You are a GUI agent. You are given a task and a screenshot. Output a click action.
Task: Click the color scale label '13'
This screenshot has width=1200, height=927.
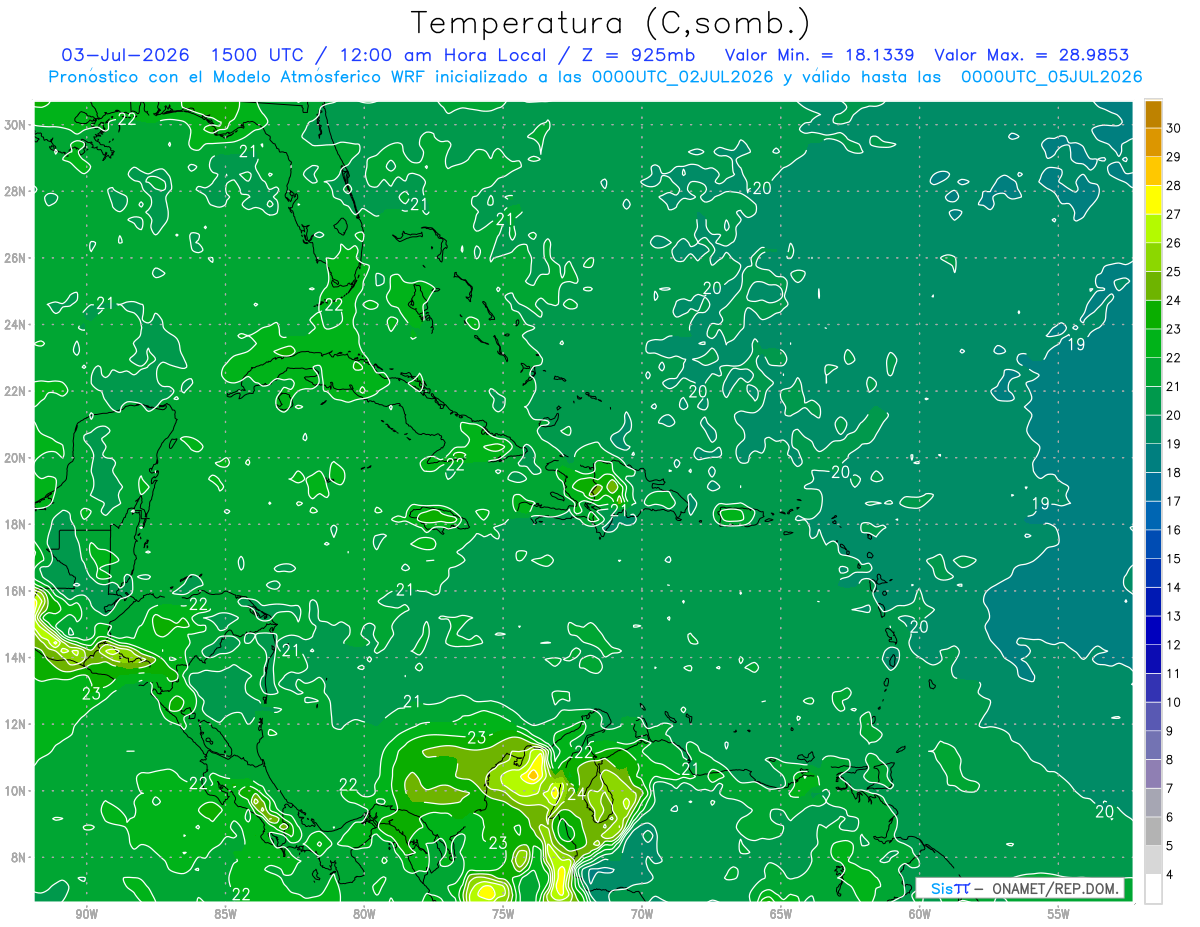click(x=1174, y=616)
